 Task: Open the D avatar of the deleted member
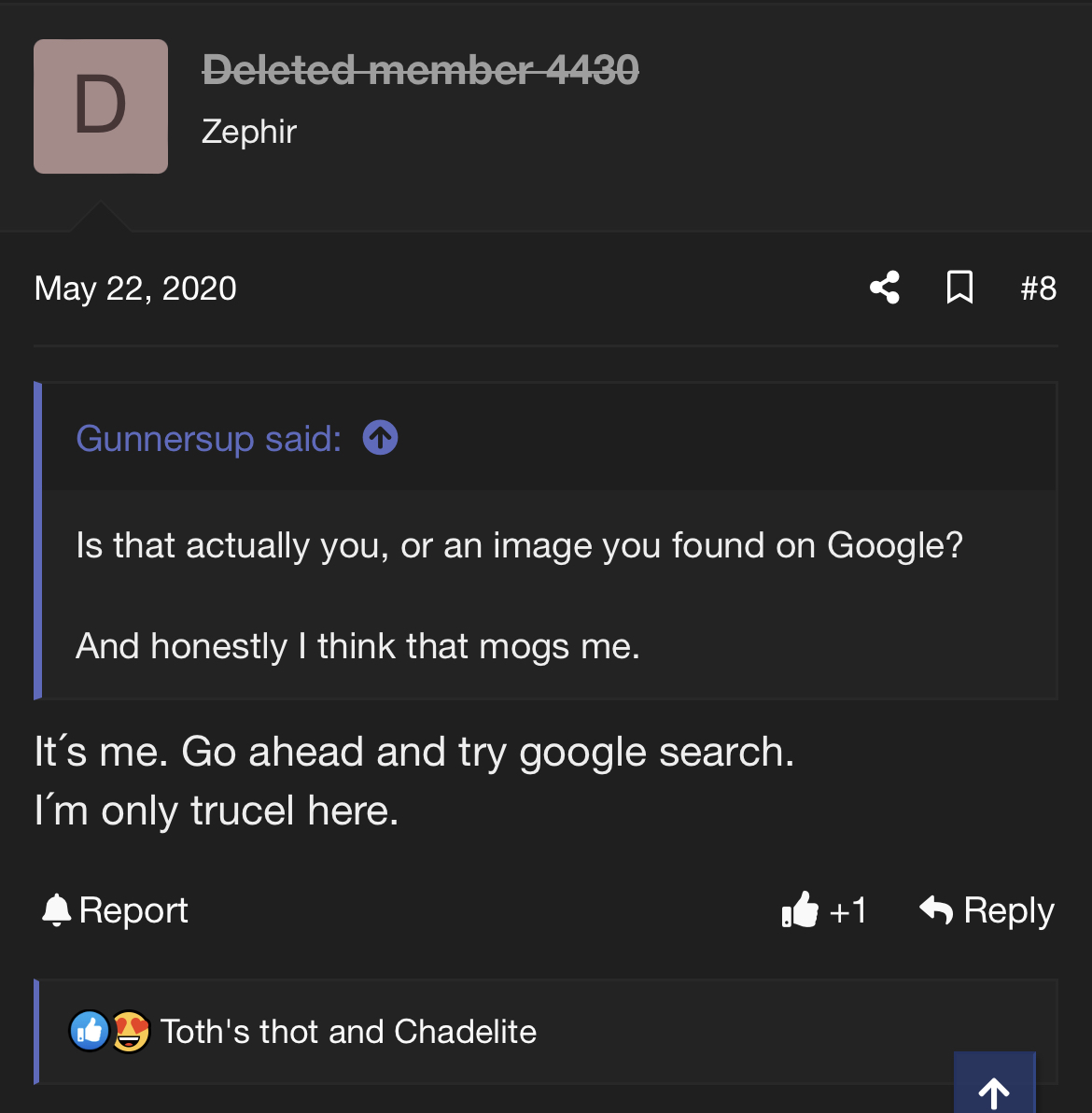tap(101, 106)
